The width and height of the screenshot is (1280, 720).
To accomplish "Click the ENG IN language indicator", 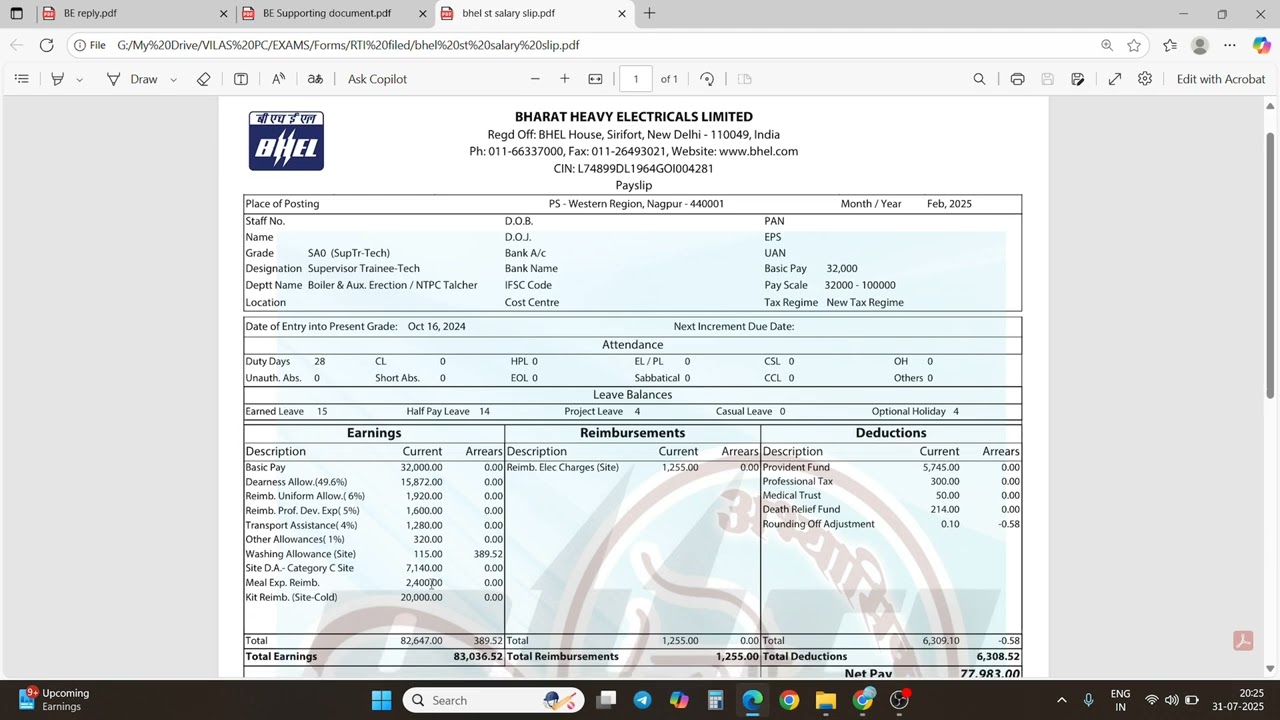I will (x=1121, y=700).
